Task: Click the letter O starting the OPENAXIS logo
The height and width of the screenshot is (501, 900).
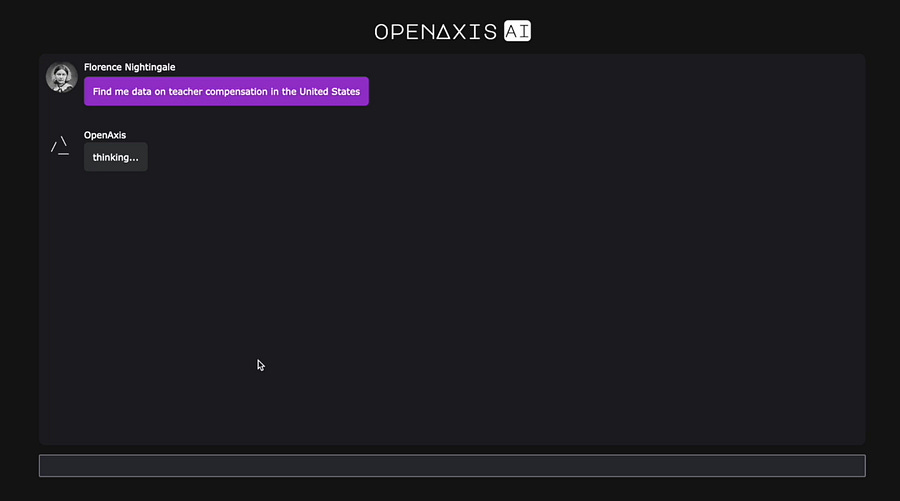Action: [x=382, y=32]
